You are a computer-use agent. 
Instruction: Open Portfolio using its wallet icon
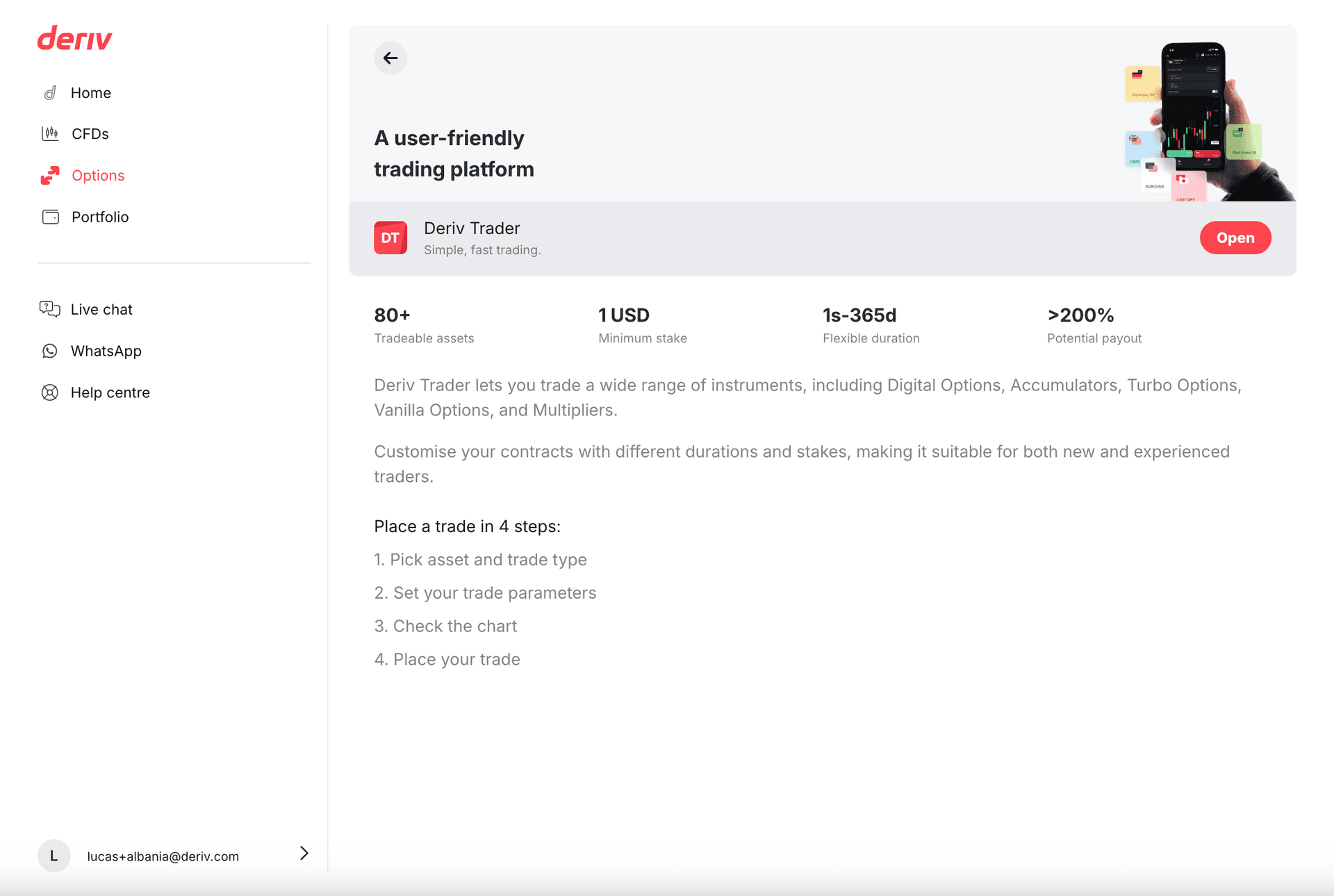[x=50, y=217]
